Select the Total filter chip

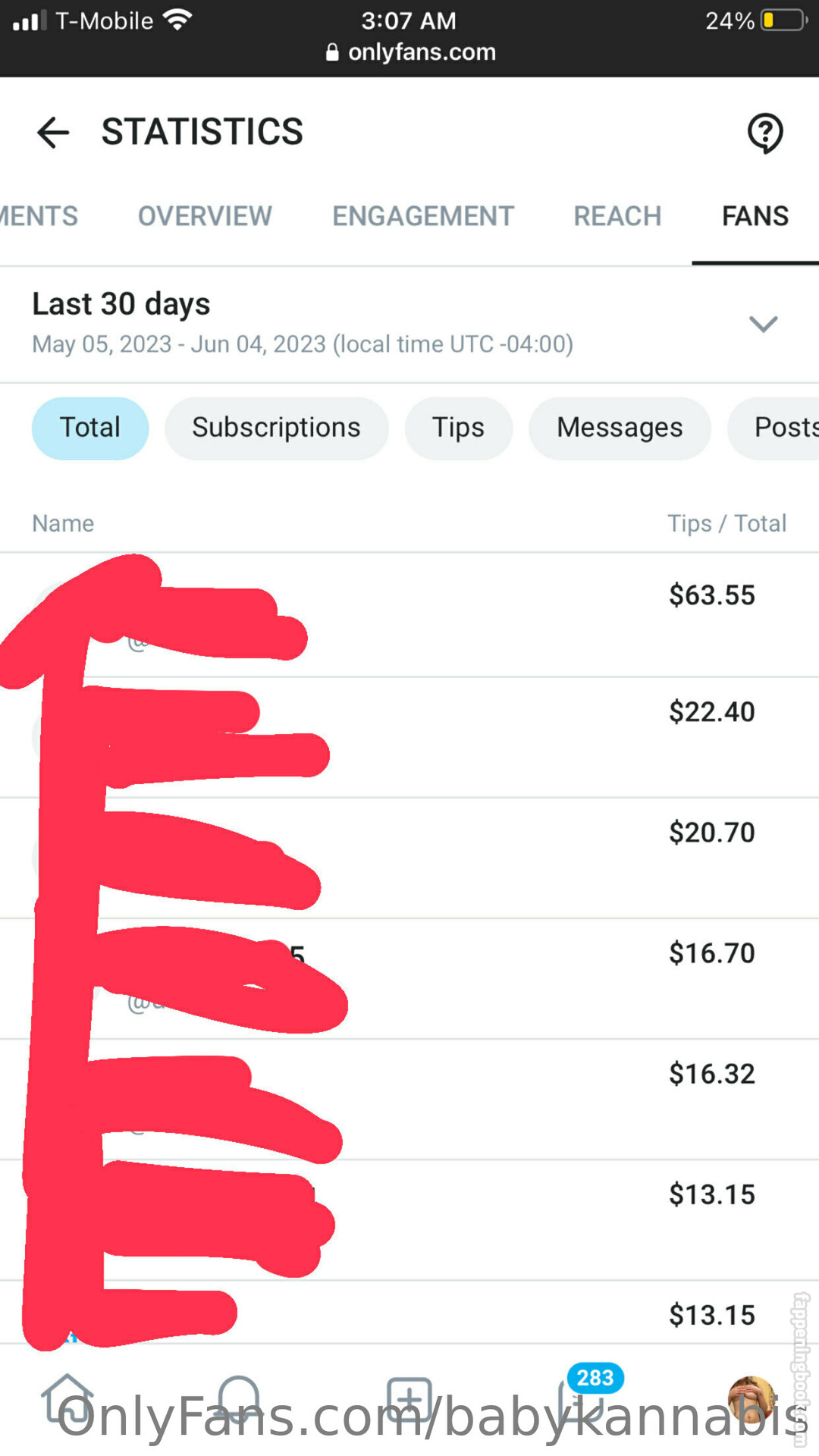coord(89,428)
